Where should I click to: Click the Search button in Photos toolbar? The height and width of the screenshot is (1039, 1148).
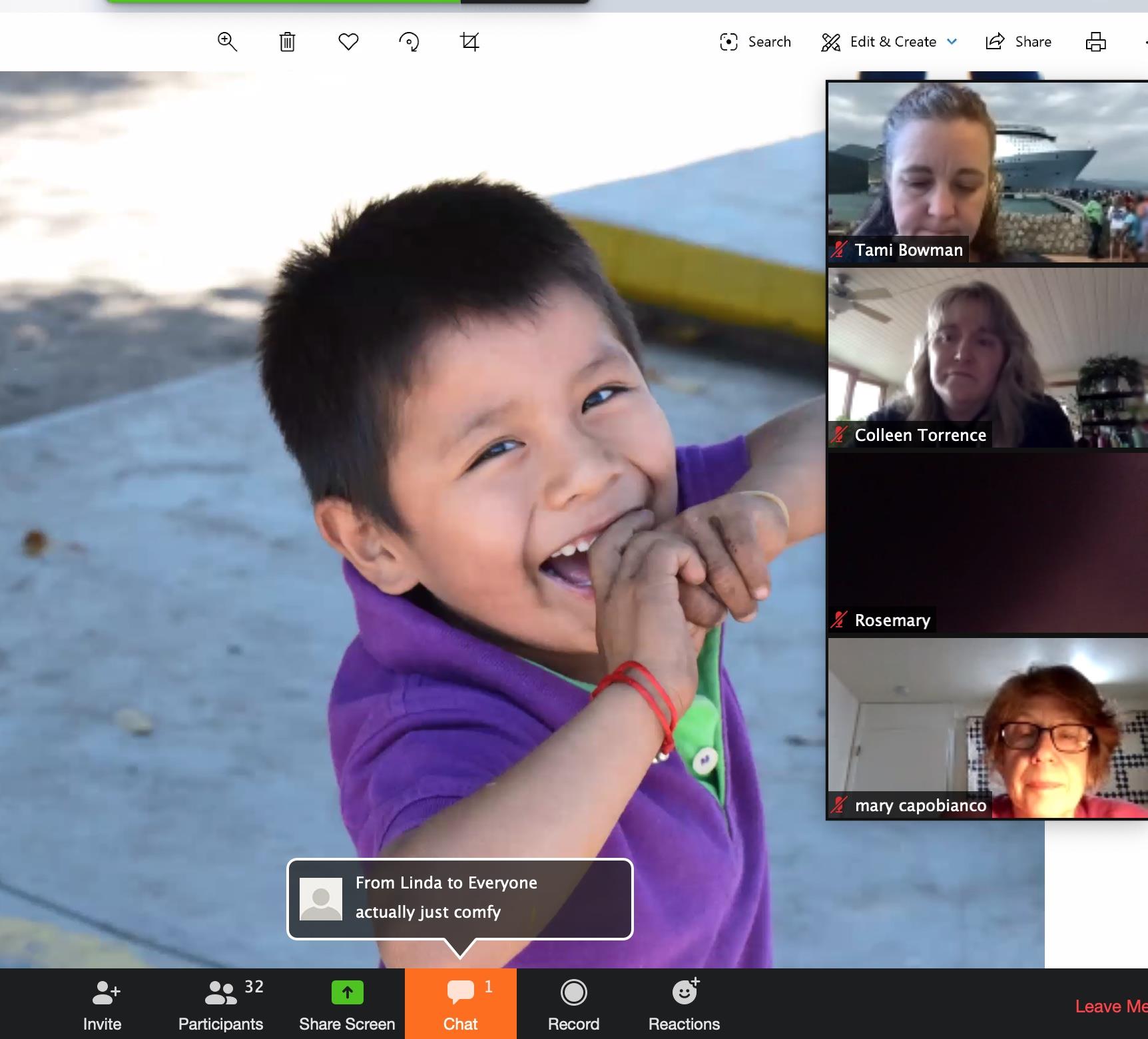[755, 42]
